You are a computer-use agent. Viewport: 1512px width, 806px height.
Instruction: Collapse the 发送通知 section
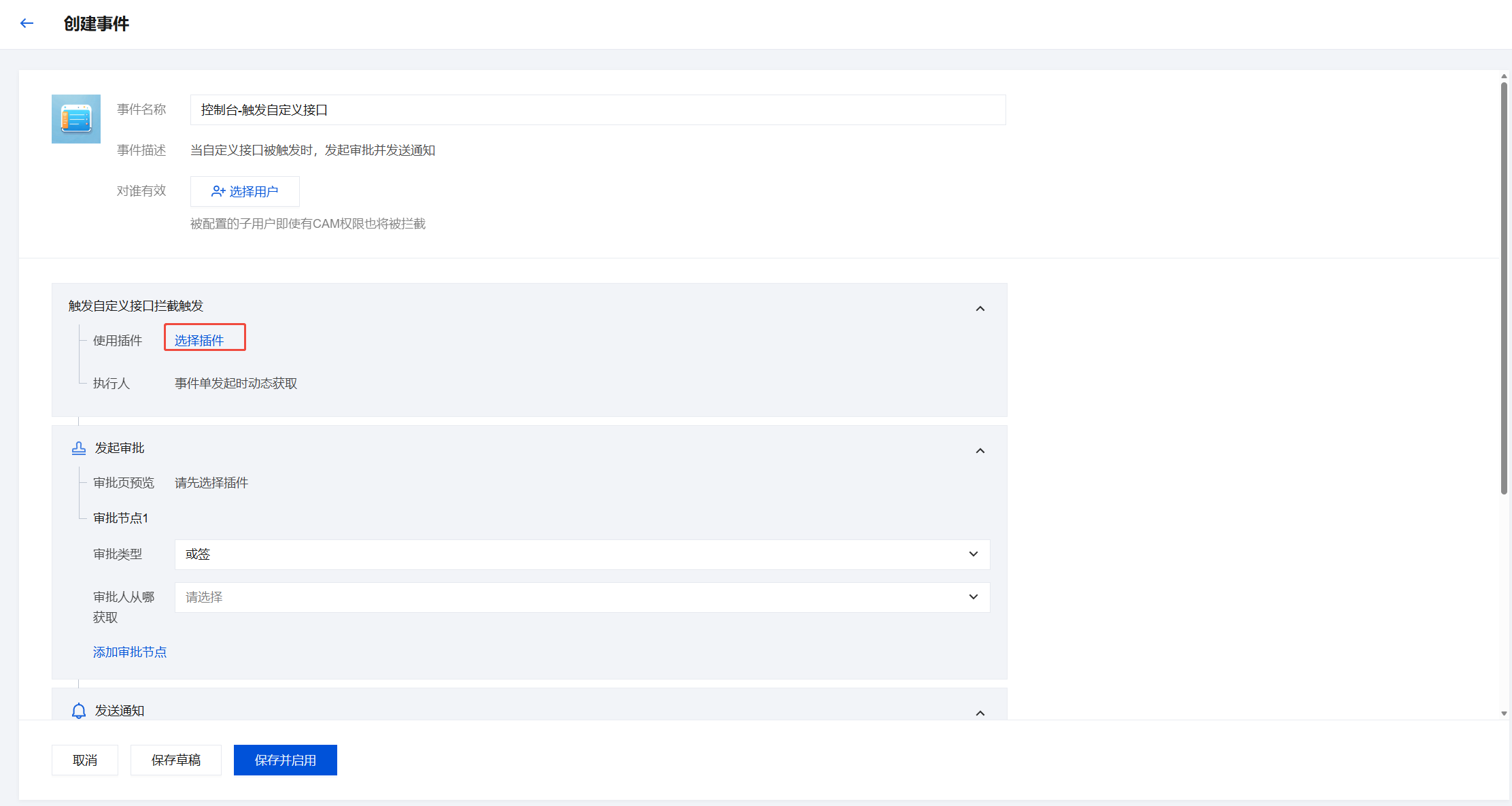(x=980, y=713)
